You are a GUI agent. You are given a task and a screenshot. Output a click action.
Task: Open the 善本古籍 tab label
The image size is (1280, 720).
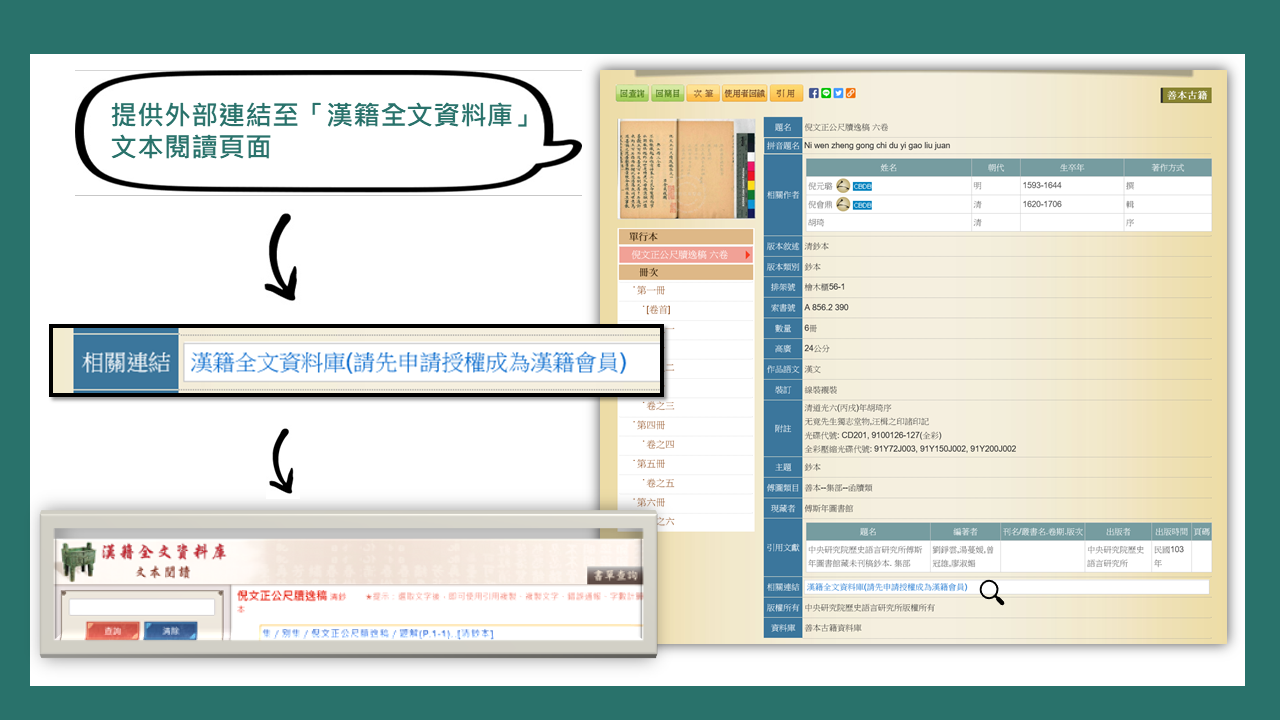pos(1187,96)
